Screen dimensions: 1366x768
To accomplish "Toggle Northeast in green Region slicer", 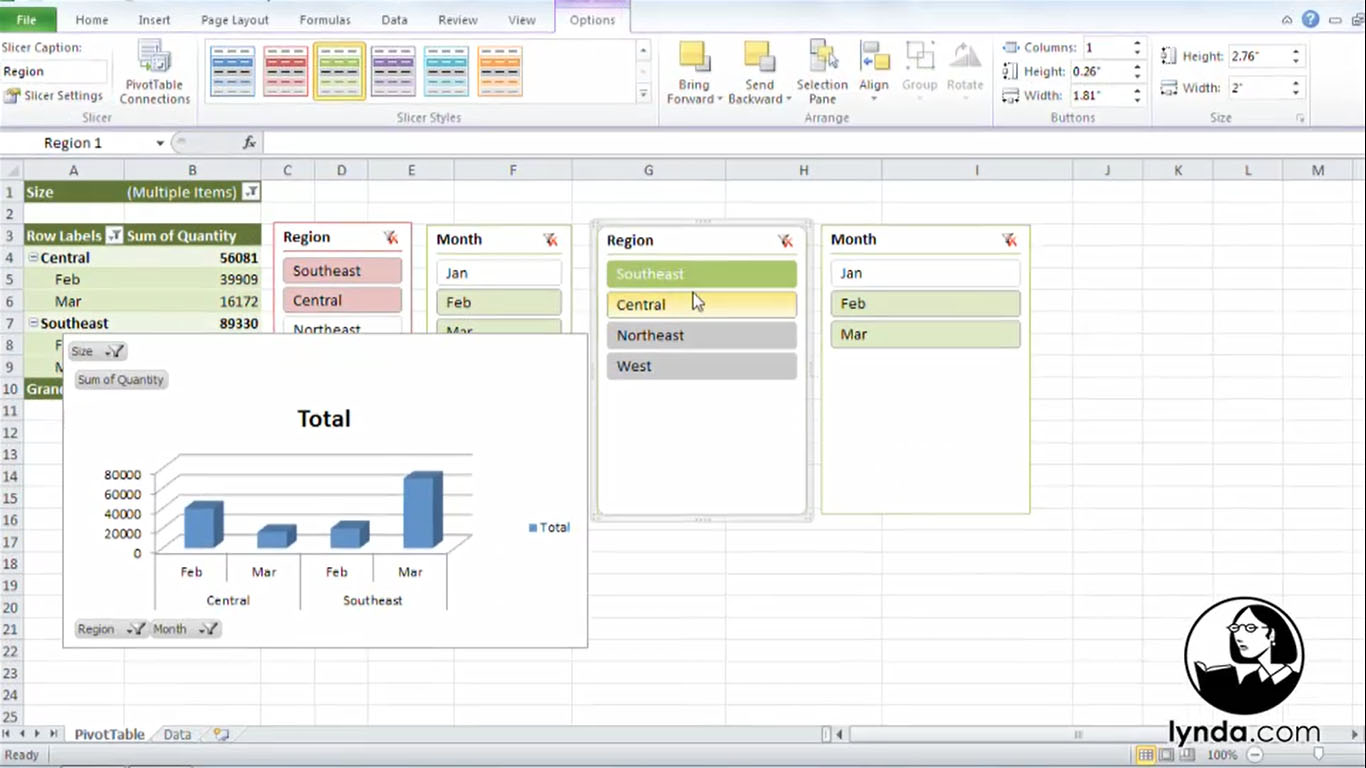I will click(x=702, y=336).
